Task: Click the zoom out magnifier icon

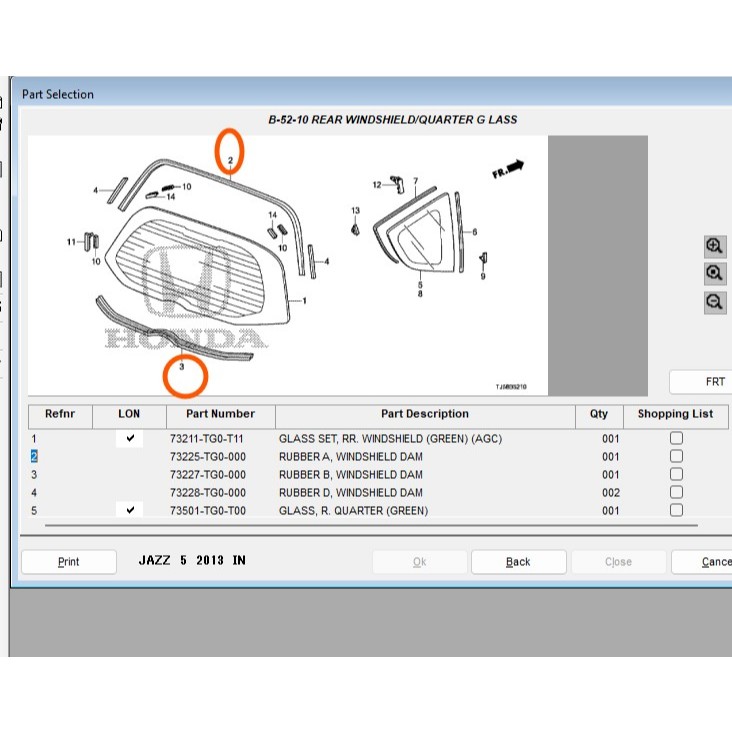Action: click(x=715, y=301)
